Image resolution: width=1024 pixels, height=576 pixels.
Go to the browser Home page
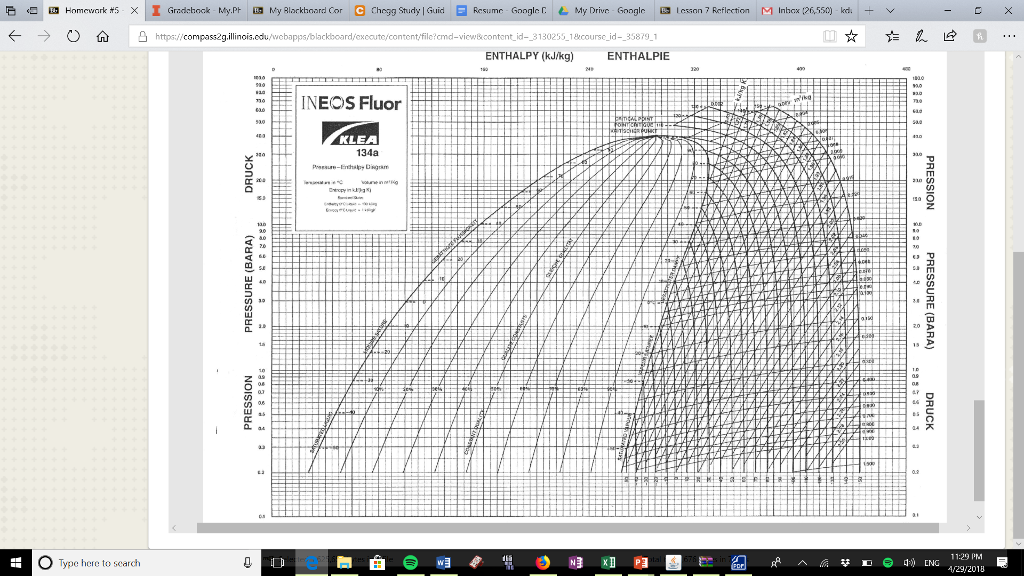[103, 36]
